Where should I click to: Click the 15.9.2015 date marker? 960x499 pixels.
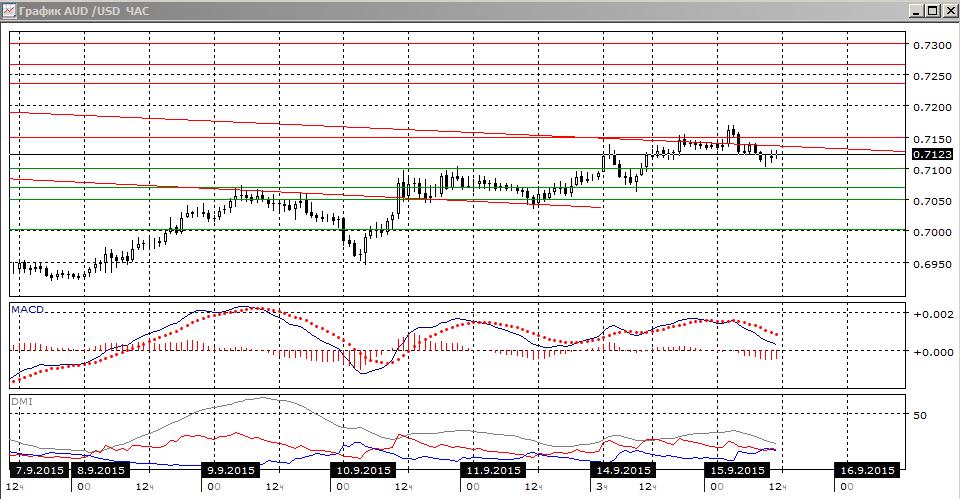(x=737, y=470)
